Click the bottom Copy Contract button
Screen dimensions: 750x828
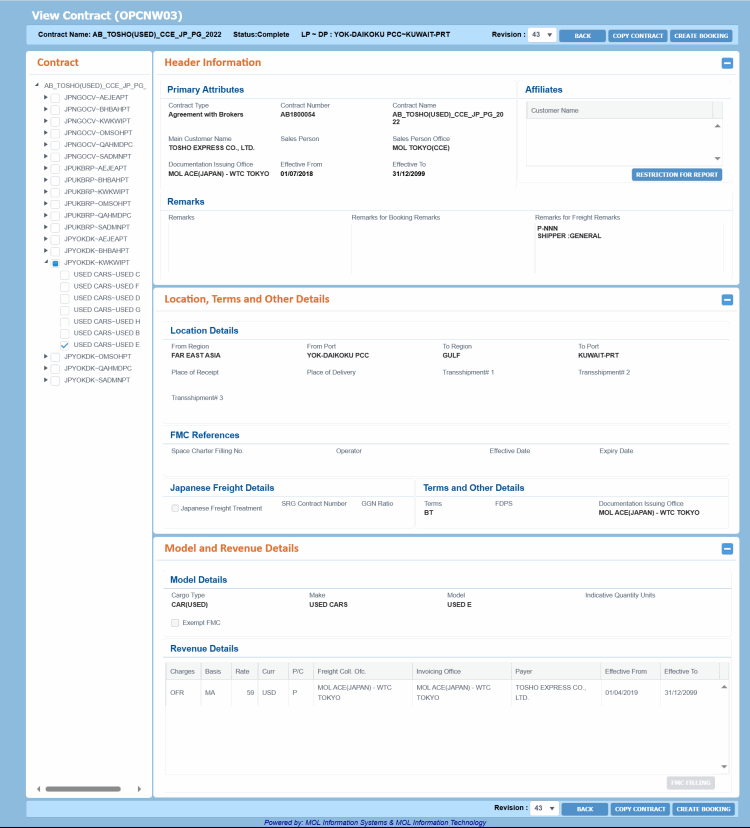pyautogui.click(x=638, y=809)
